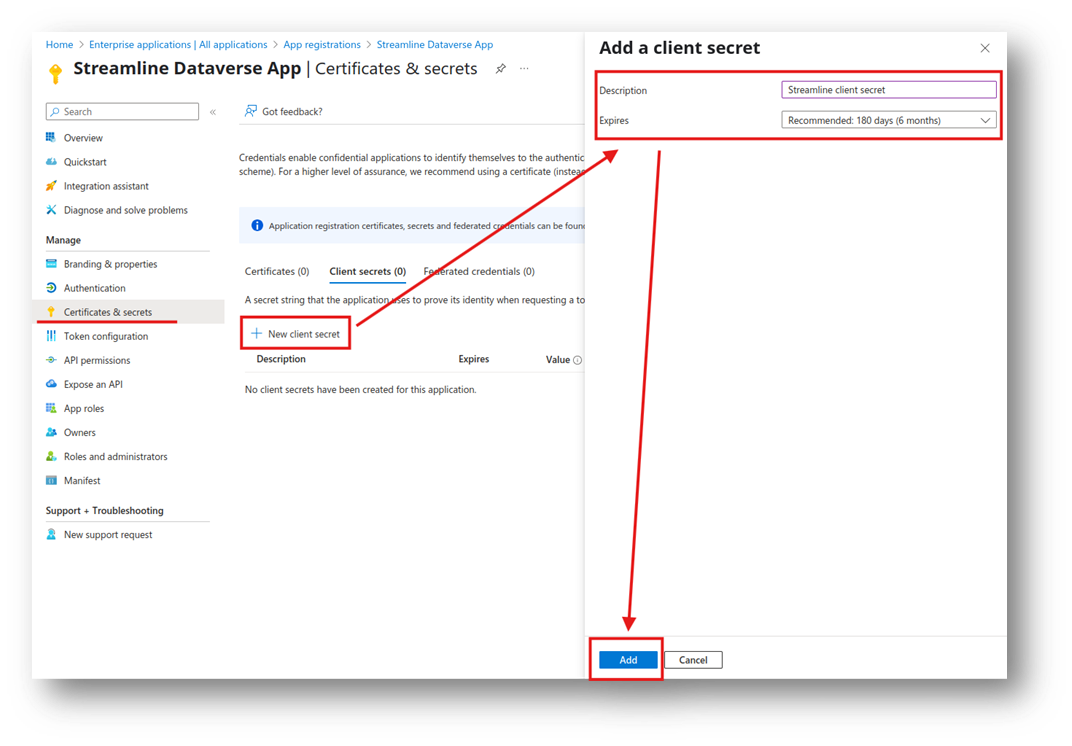Click the Diagnose and solve problems icon
The image size is (1072, 746).
point(51,210)
